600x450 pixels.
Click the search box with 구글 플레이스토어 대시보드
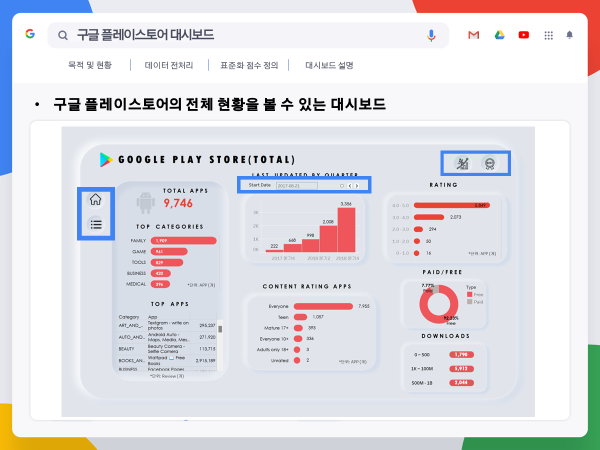pyautogui.click(x=248, y=35)
